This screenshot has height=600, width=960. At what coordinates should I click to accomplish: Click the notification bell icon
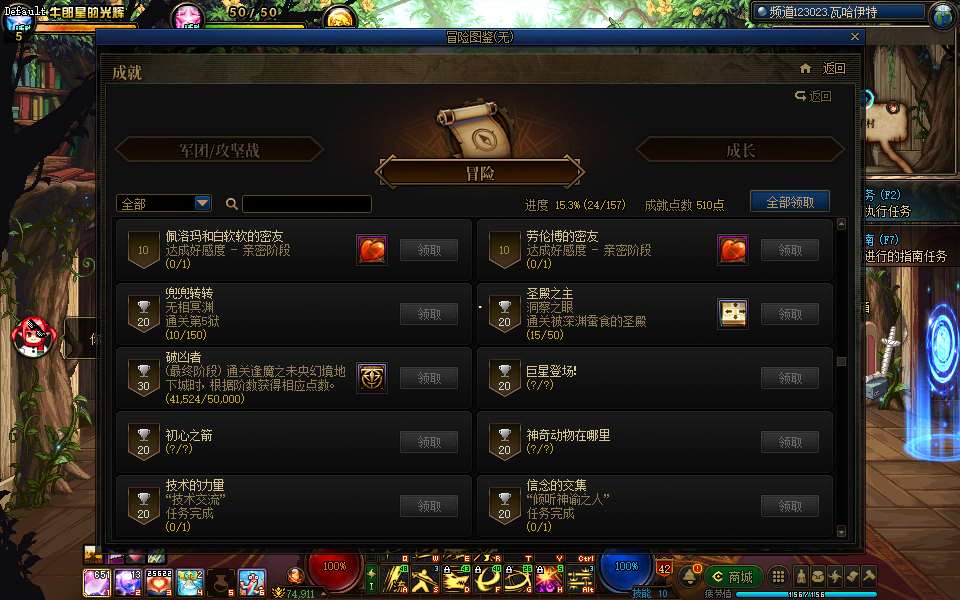click(690, 576)
